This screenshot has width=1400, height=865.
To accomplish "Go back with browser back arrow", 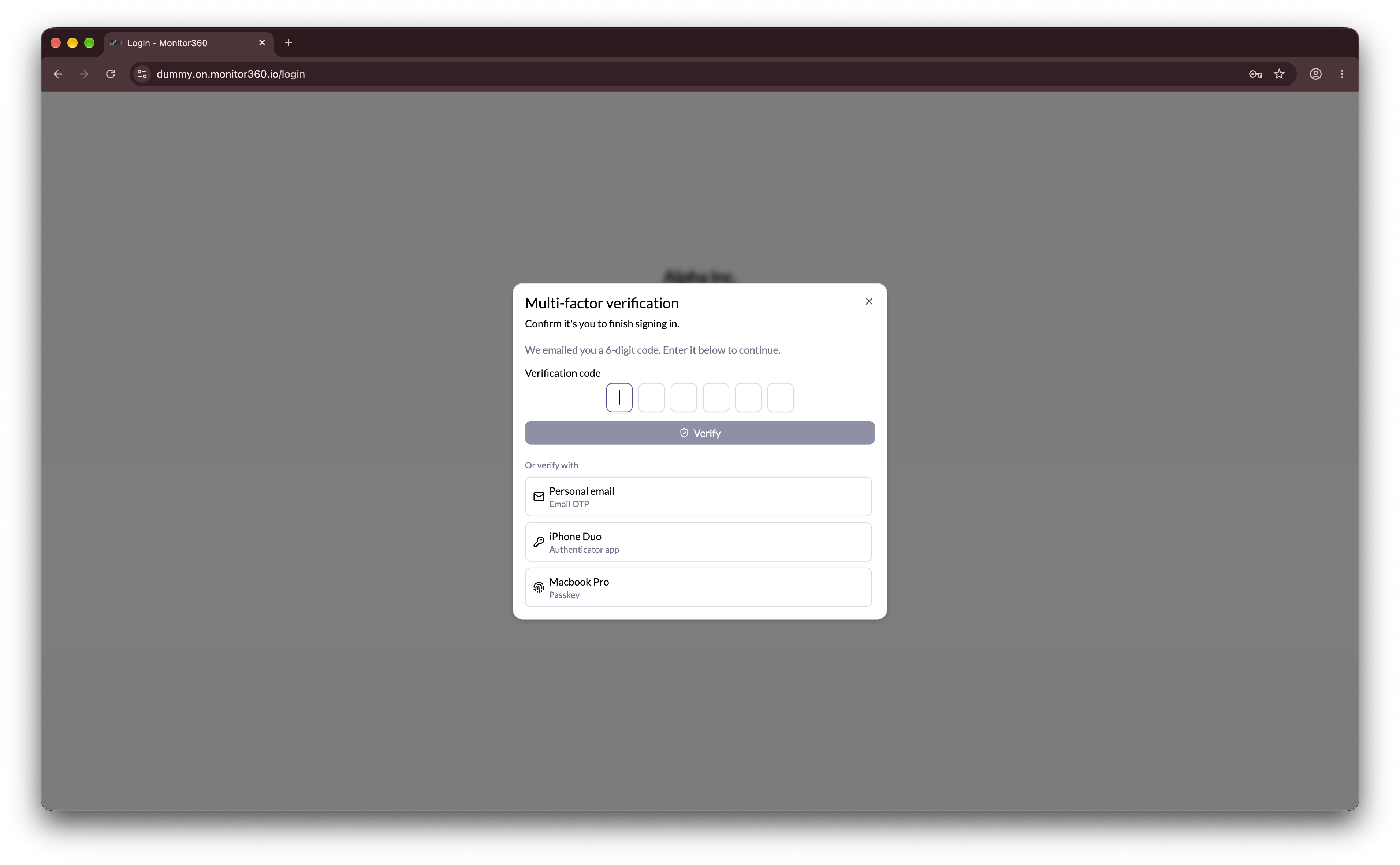I will tap(58, 74).
